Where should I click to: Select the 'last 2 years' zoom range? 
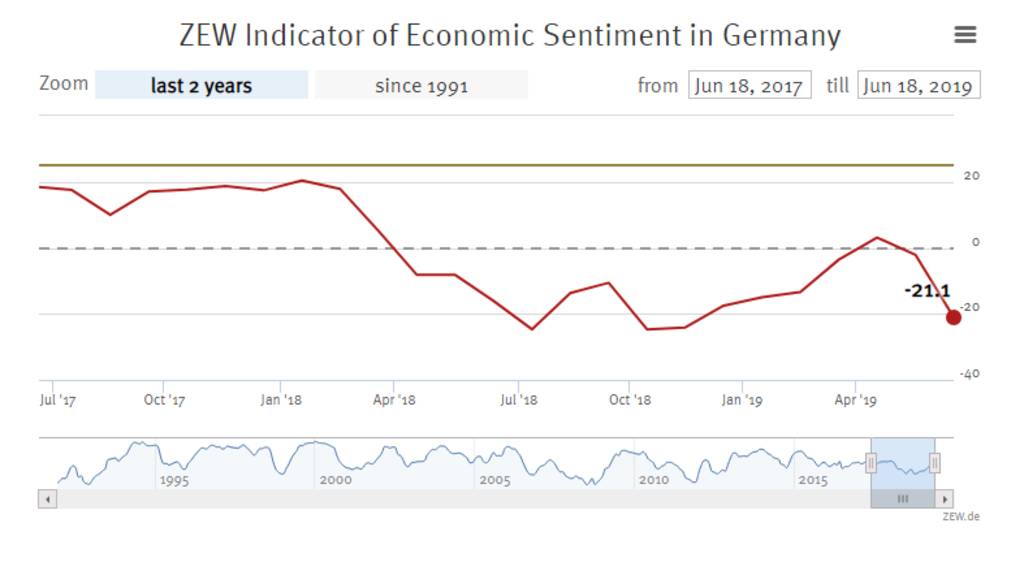[x=201, y=85]
